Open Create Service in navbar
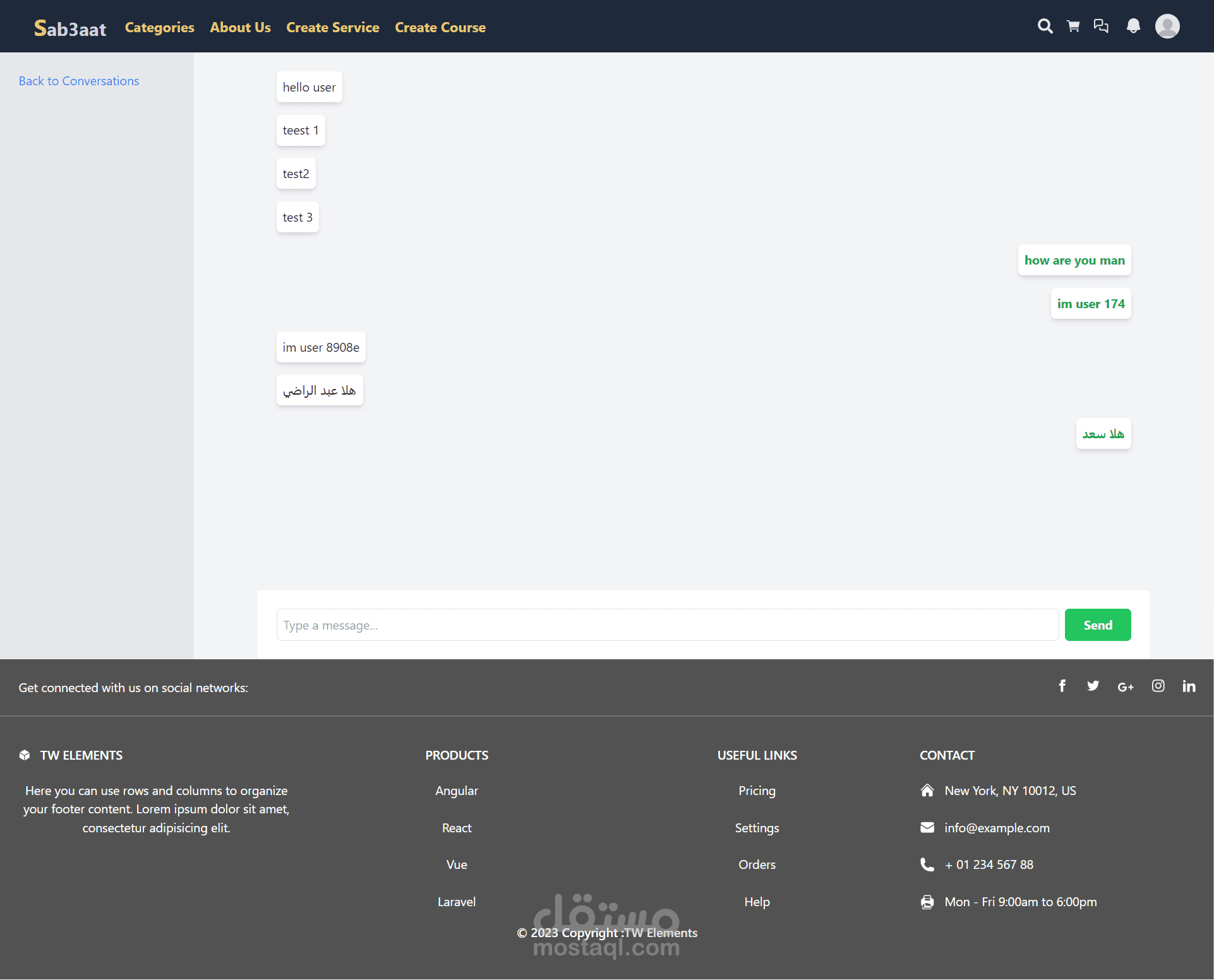Image resolution: width=1214 pixels, height=980 pixels. pos(332,27)
